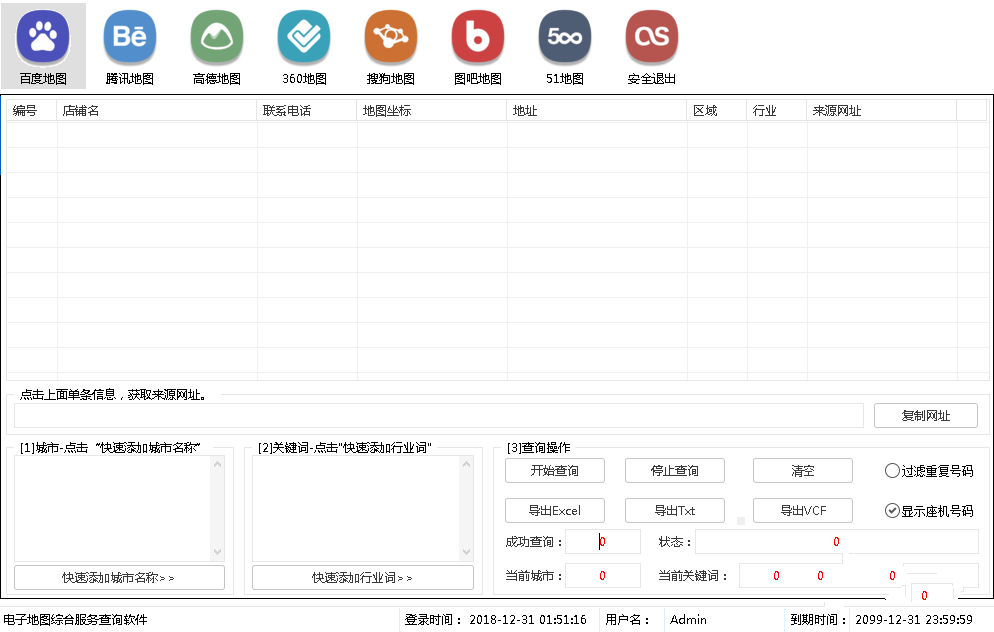This screenshot has width=994, height=632.
Task: Sort by the 地图坐标 column header
Action: tap(432, 110)
